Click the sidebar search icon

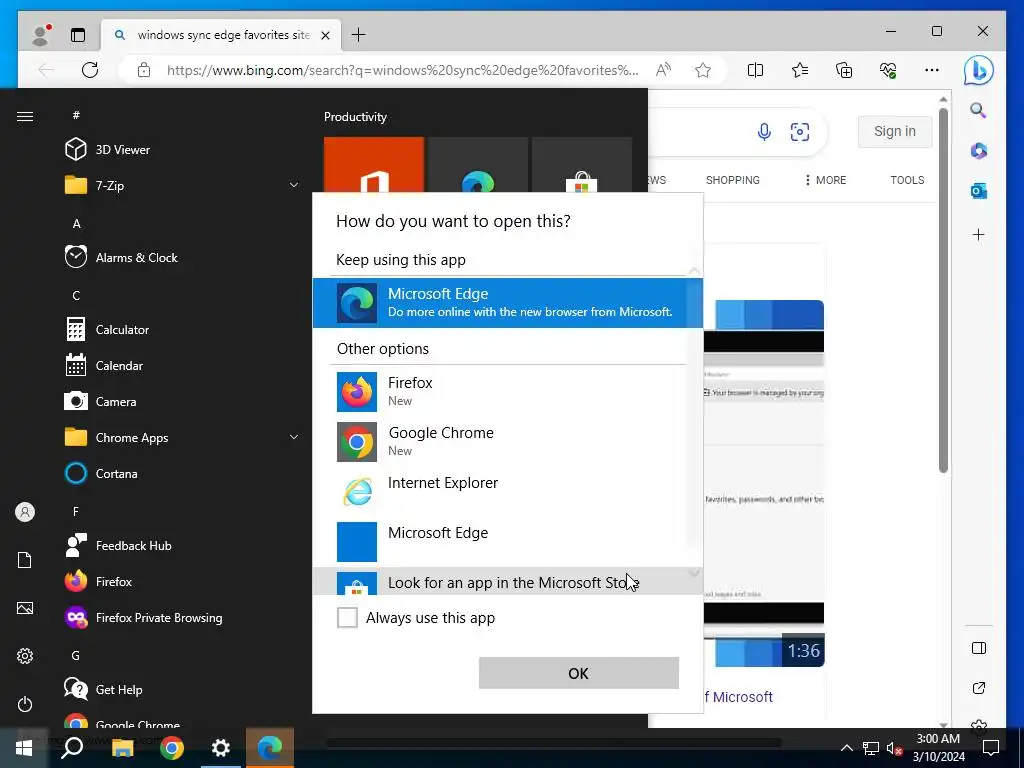click(x=978, y=110)
